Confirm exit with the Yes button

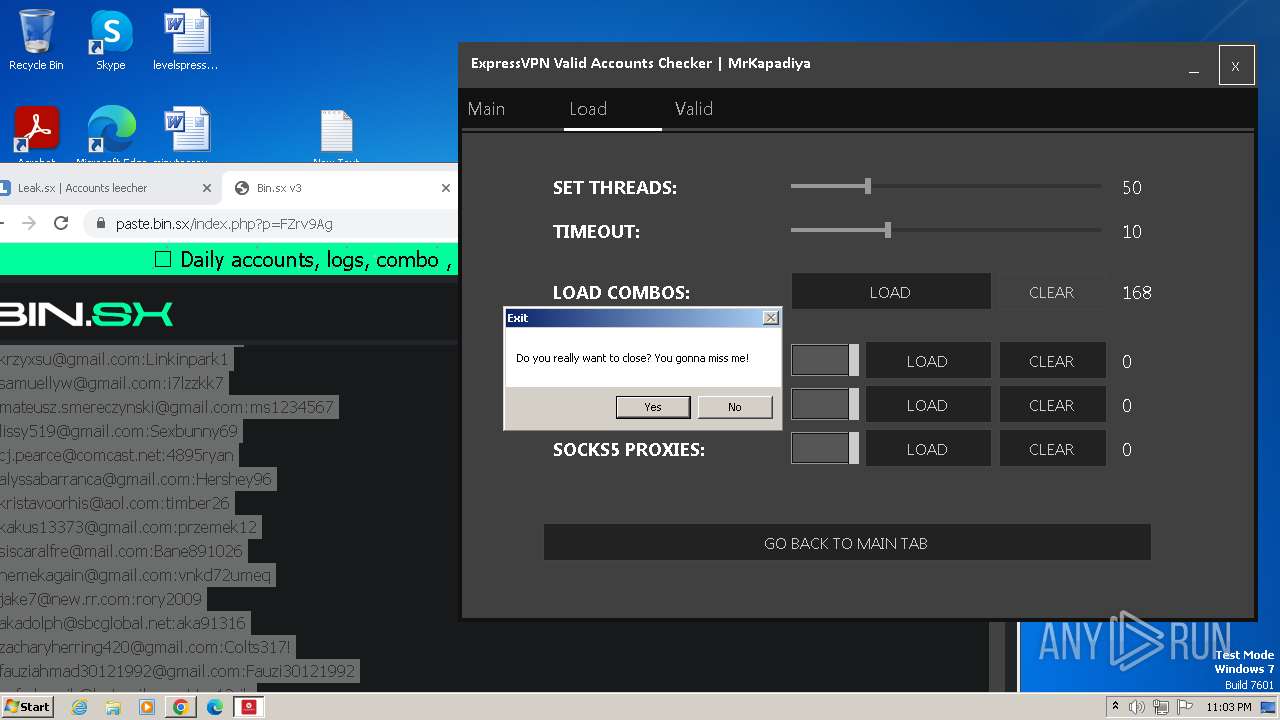coord(653,407)
